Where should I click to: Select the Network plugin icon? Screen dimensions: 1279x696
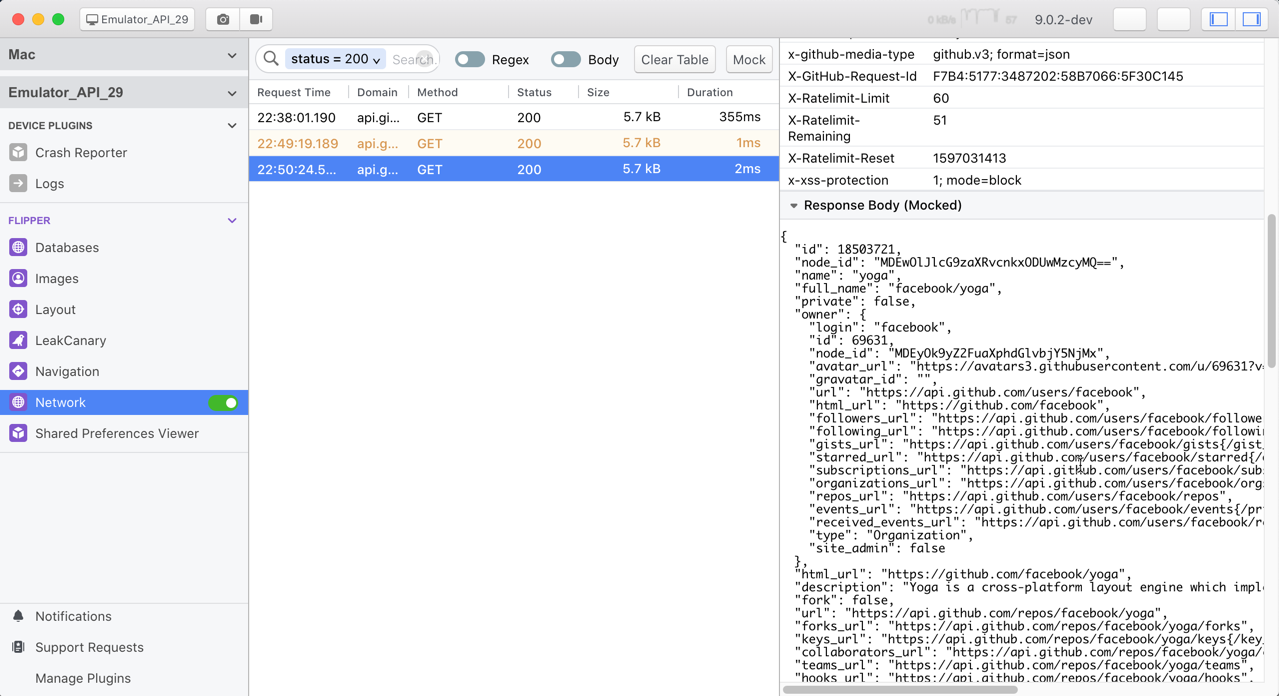18,403
